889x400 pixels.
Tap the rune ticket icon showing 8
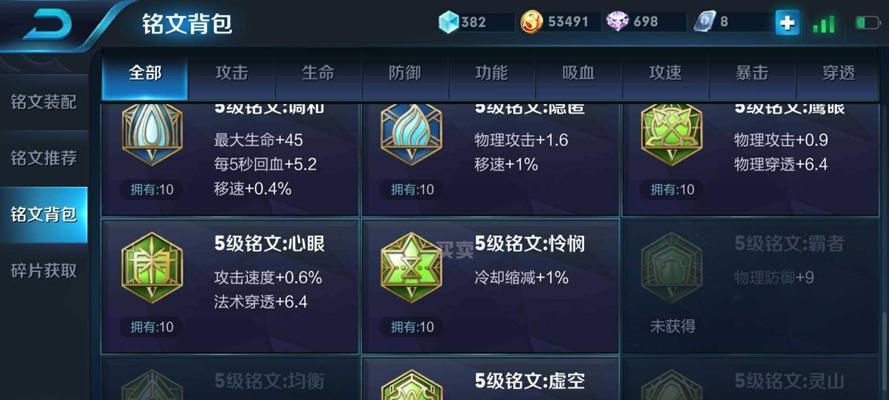(x=705, y=22)
